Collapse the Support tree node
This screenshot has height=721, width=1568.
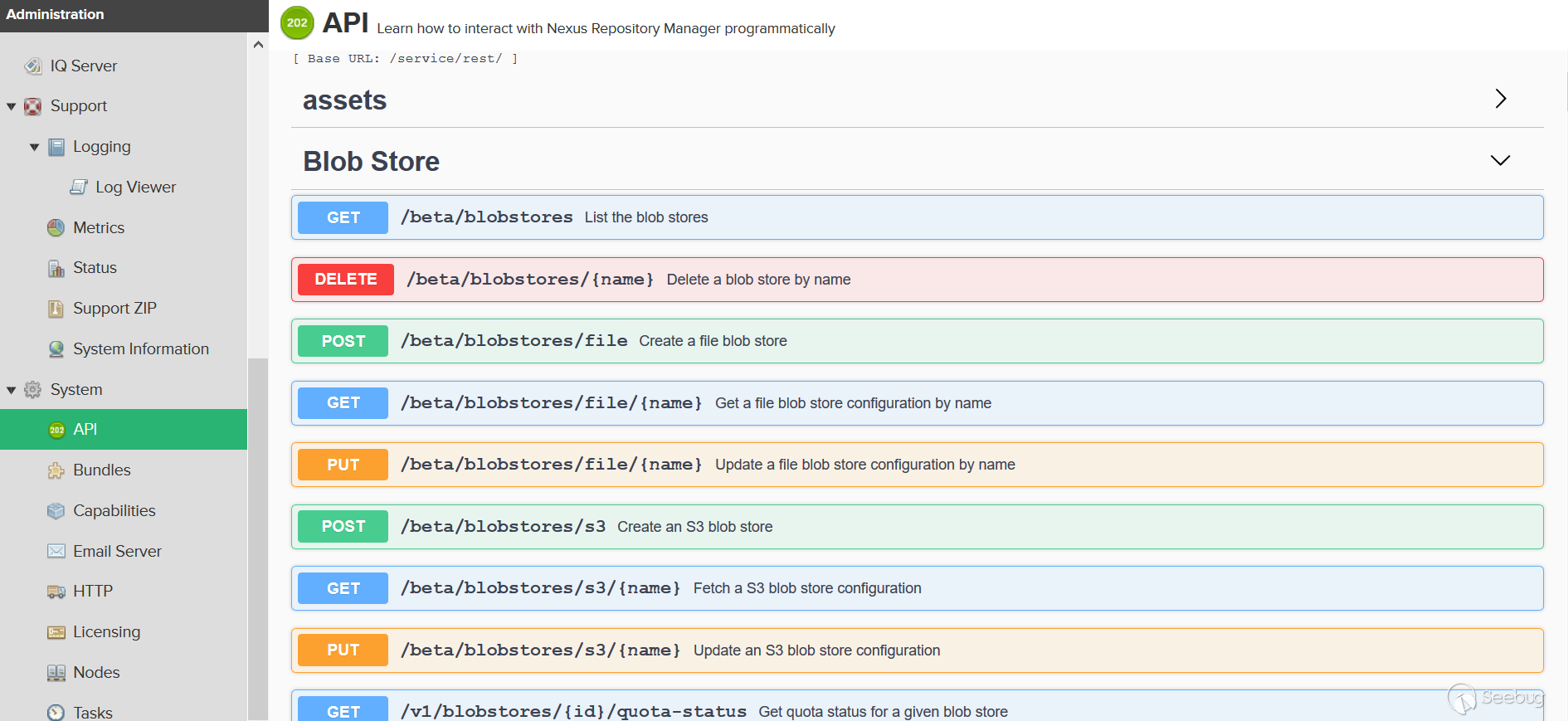pos(12,106)
